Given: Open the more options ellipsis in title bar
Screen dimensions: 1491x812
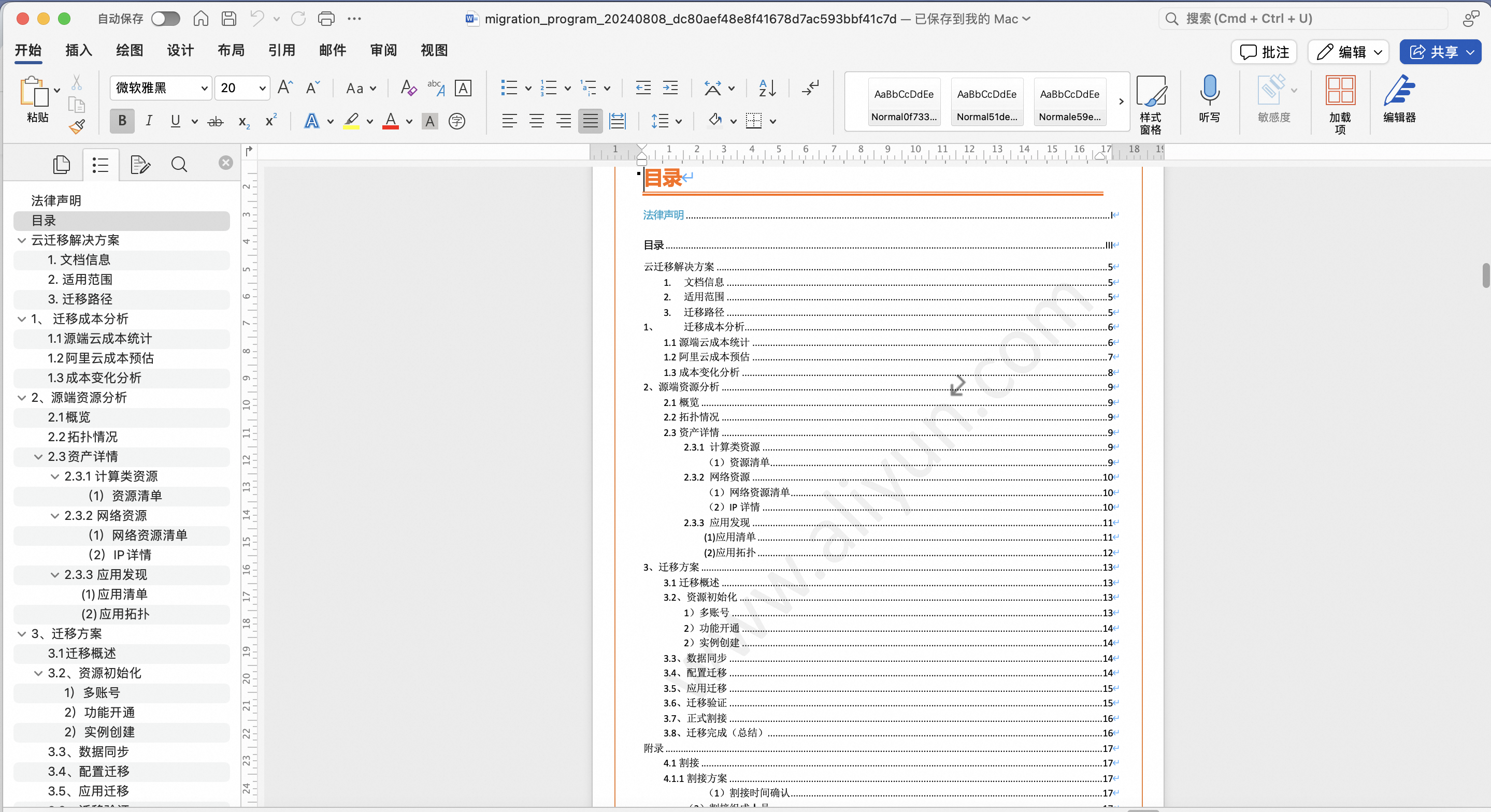Looking at the screenshot, I should (x=354, y=19).
